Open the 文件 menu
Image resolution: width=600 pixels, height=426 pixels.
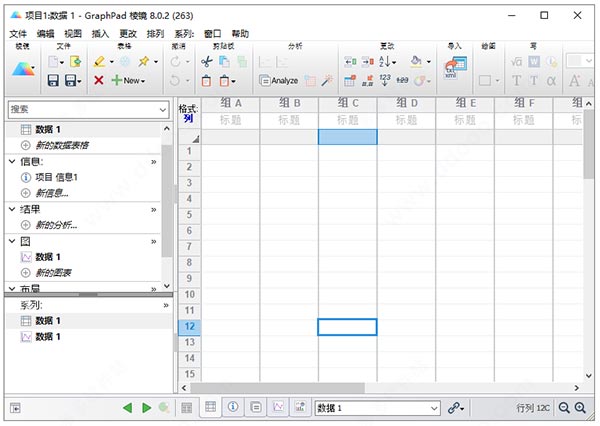point(18,34)
